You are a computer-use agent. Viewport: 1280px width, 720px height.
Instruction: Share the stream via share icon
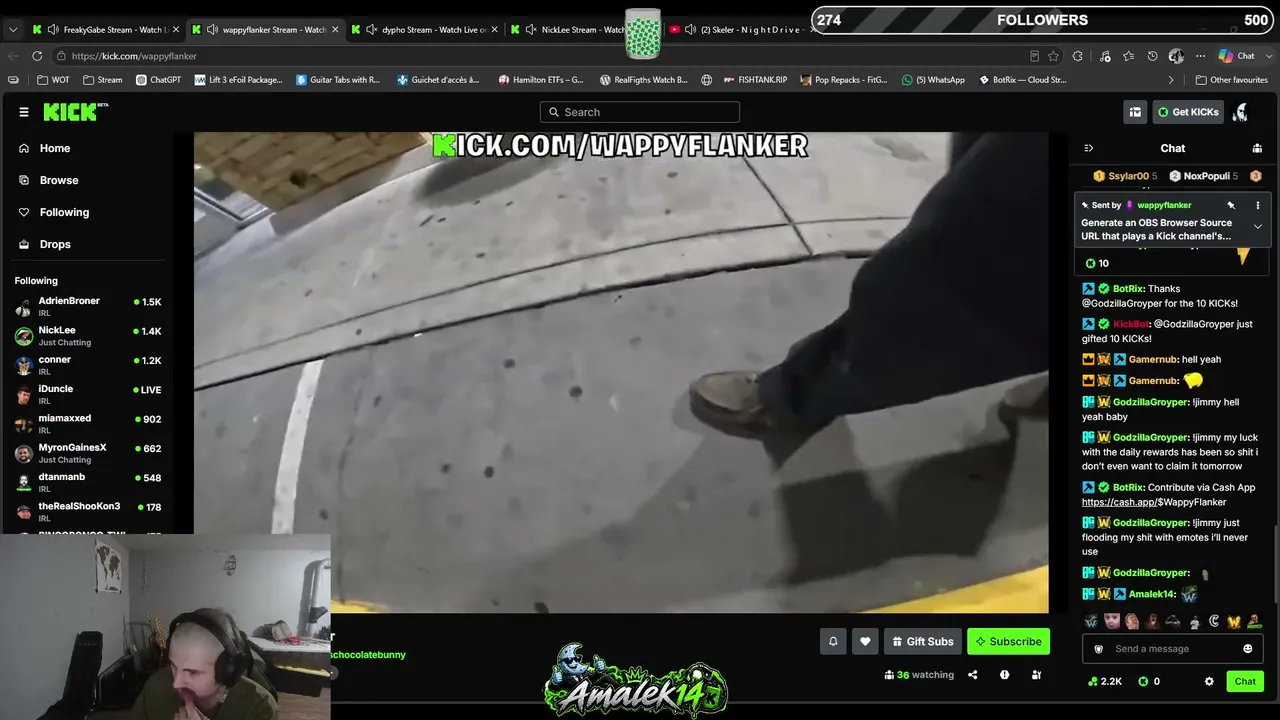[972, 675]
